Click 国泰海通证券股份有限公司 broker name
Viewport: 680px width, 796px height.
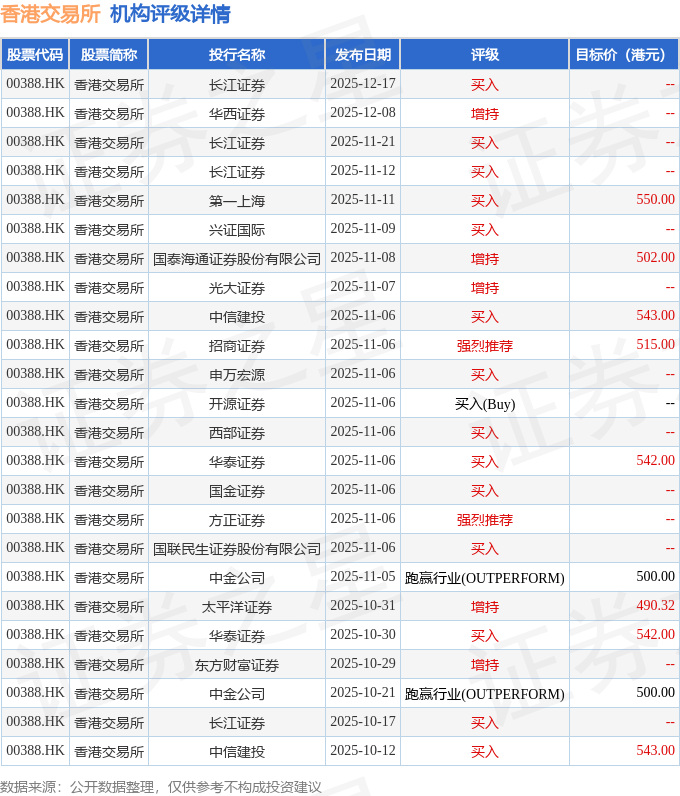(x=237, y=258)
